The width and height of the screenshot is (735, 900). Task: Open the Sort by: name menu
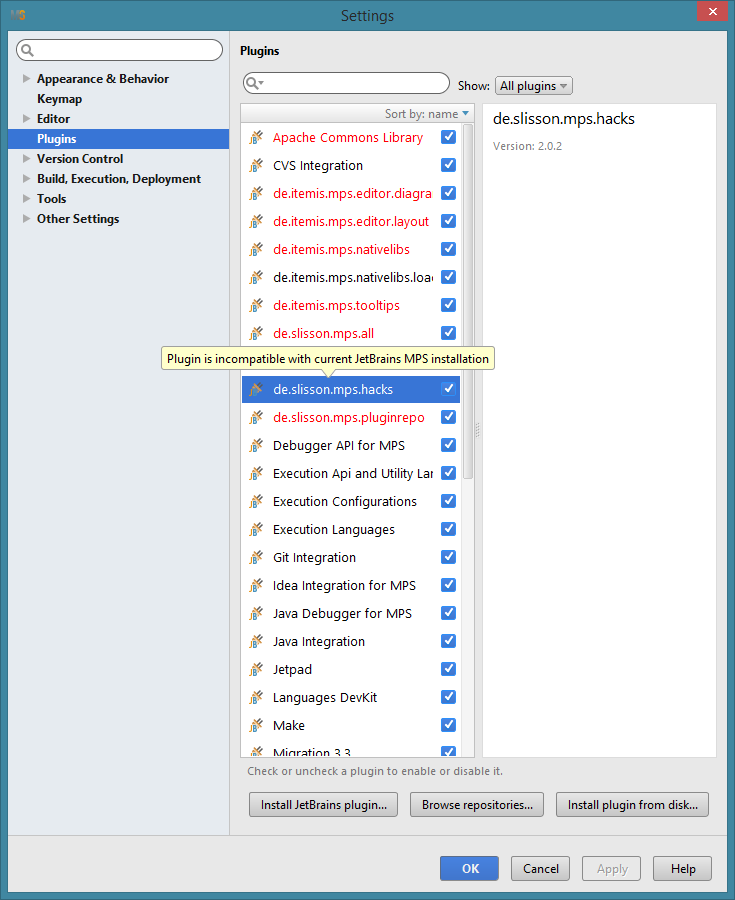[x=426, y=114]
